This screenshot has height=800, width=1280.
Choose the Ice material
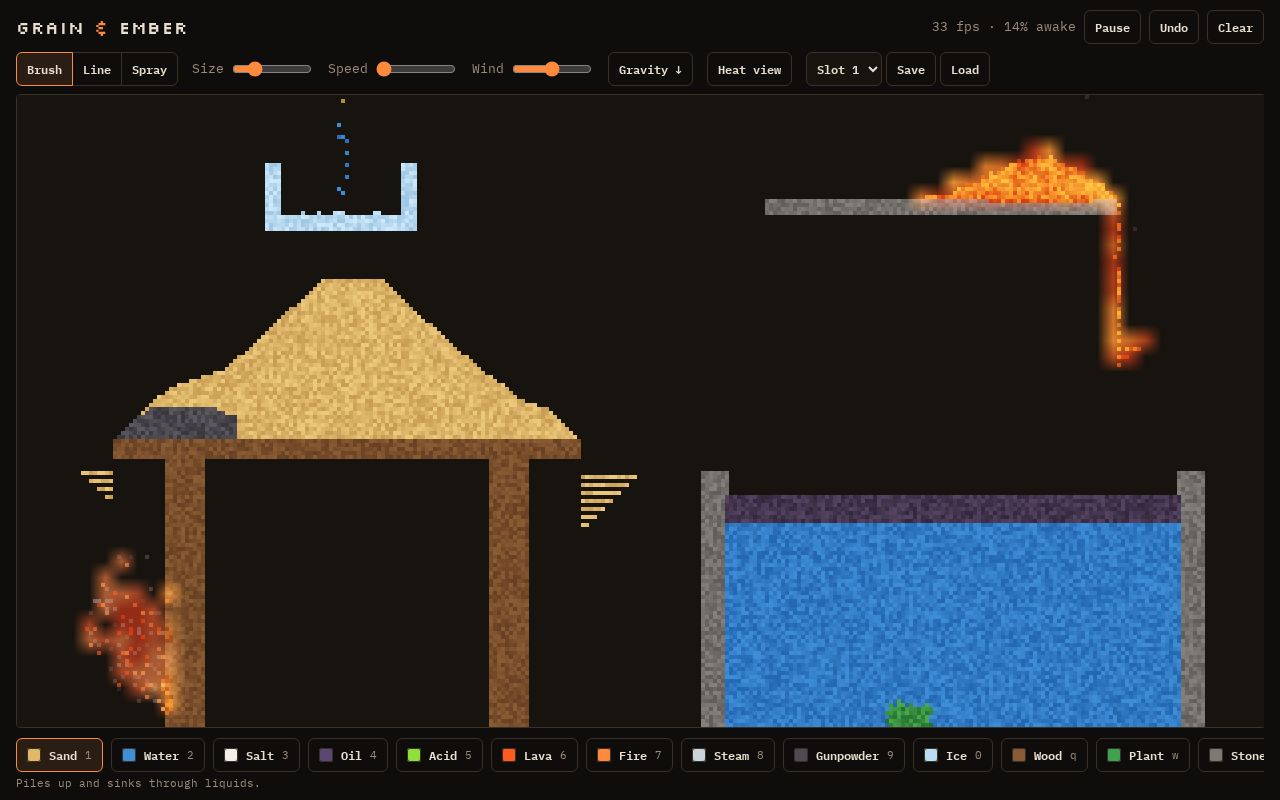(953, 755)
